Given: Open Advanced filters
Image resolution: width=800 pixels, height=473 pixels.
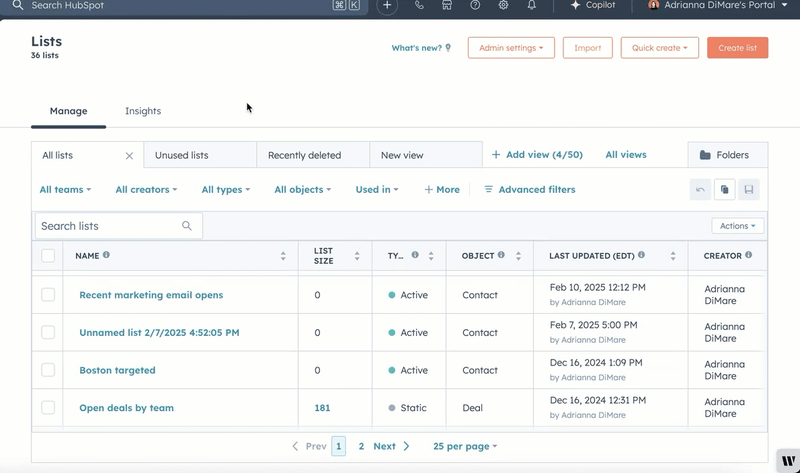Looking at the screenshot, I should point(530,189).
